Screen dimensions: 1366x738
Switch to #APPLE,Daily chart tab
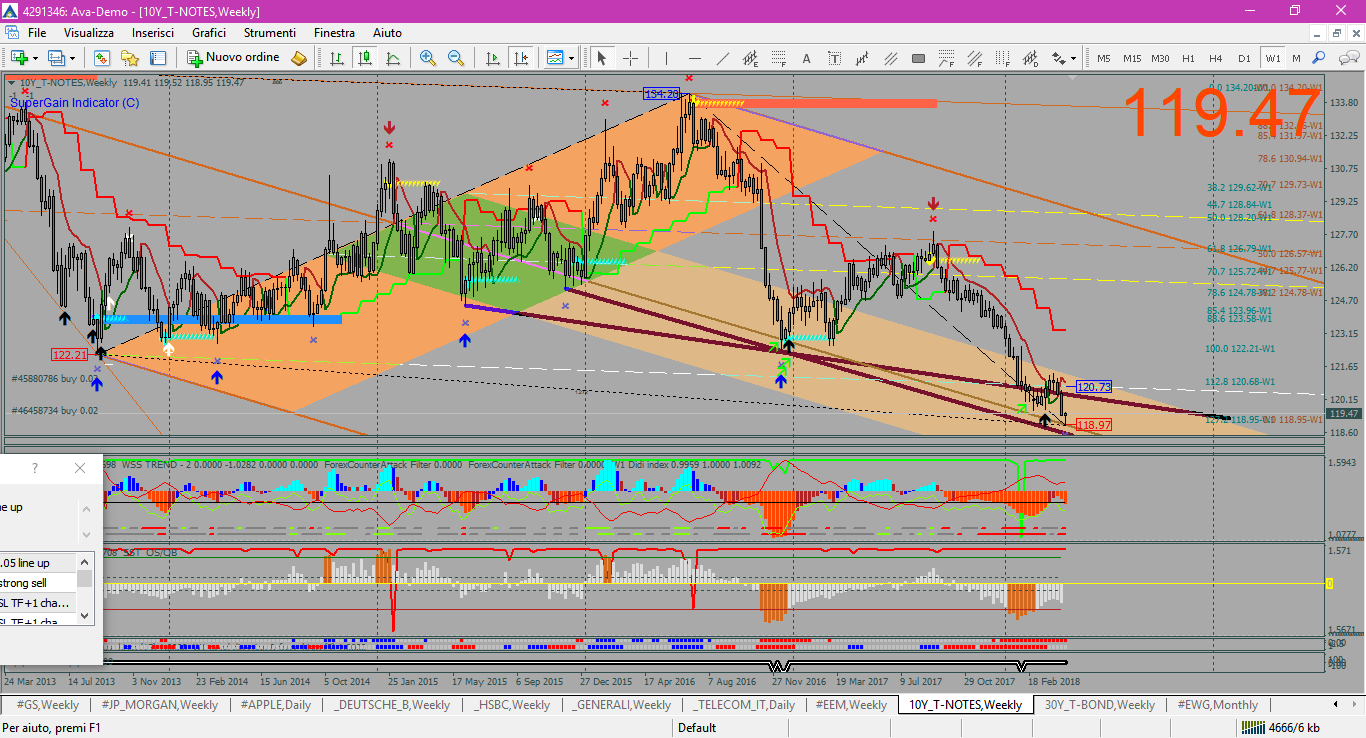pyautogui.click(x=276, y=705)
